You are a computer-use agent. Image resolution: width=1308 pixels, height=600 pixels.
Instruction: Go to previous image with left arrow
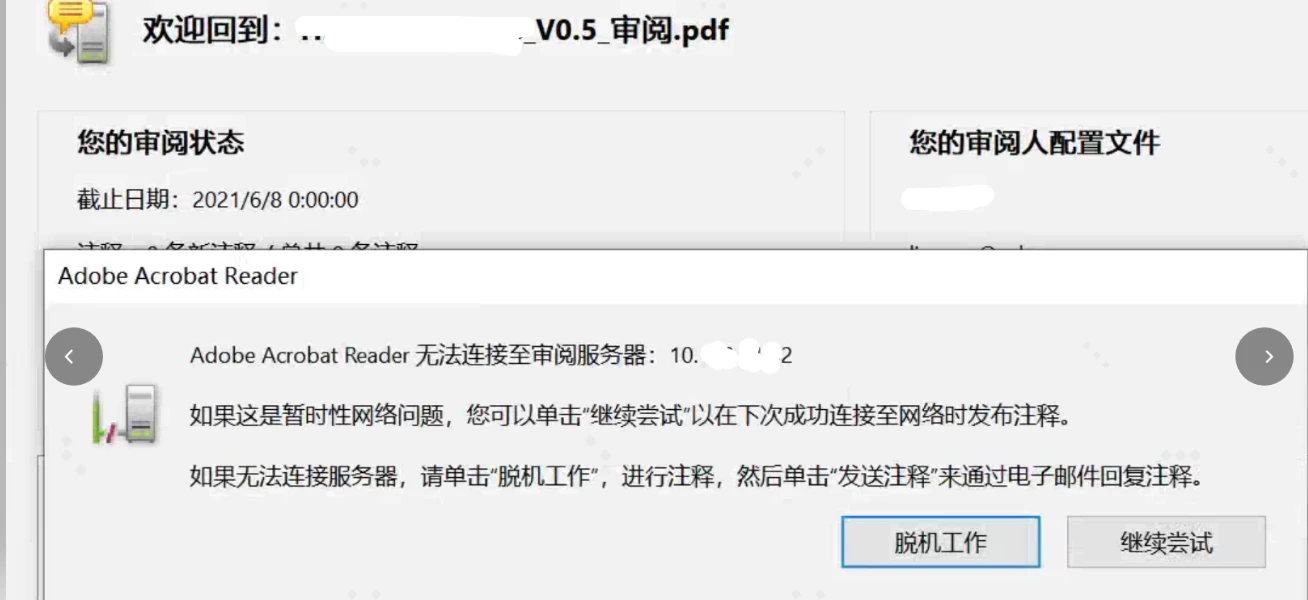74,356
